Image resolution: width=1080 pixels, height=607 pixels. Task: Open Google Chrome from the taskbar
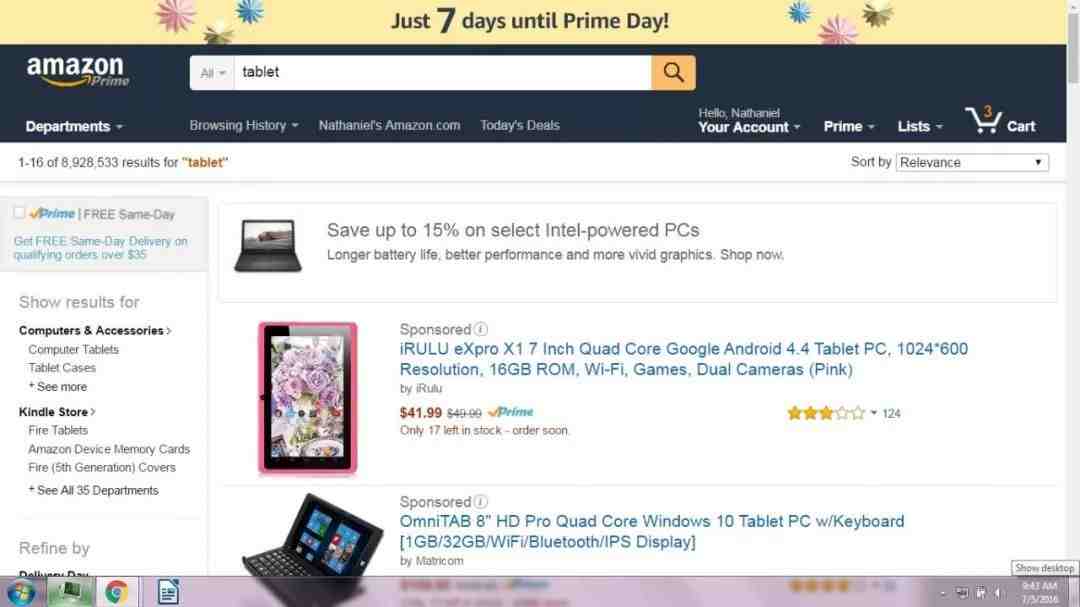tap(116, 592)
